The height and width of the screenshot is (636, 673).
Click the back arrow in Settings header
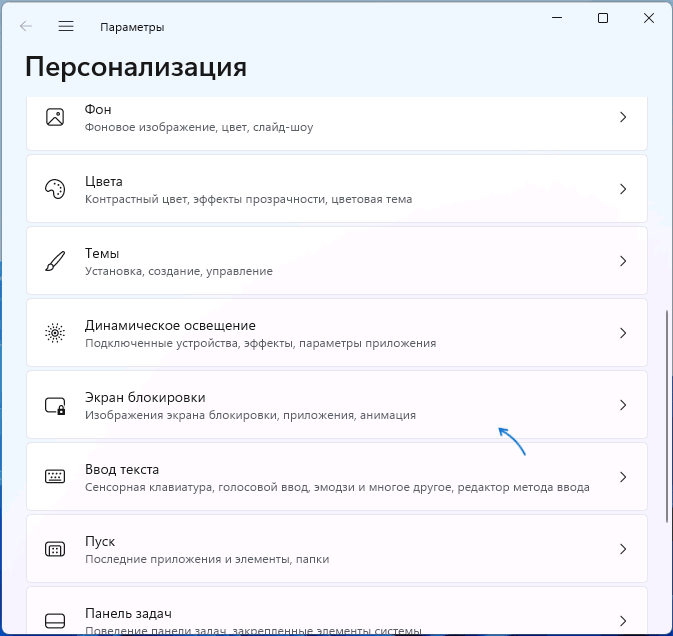(x=26, y=27)
